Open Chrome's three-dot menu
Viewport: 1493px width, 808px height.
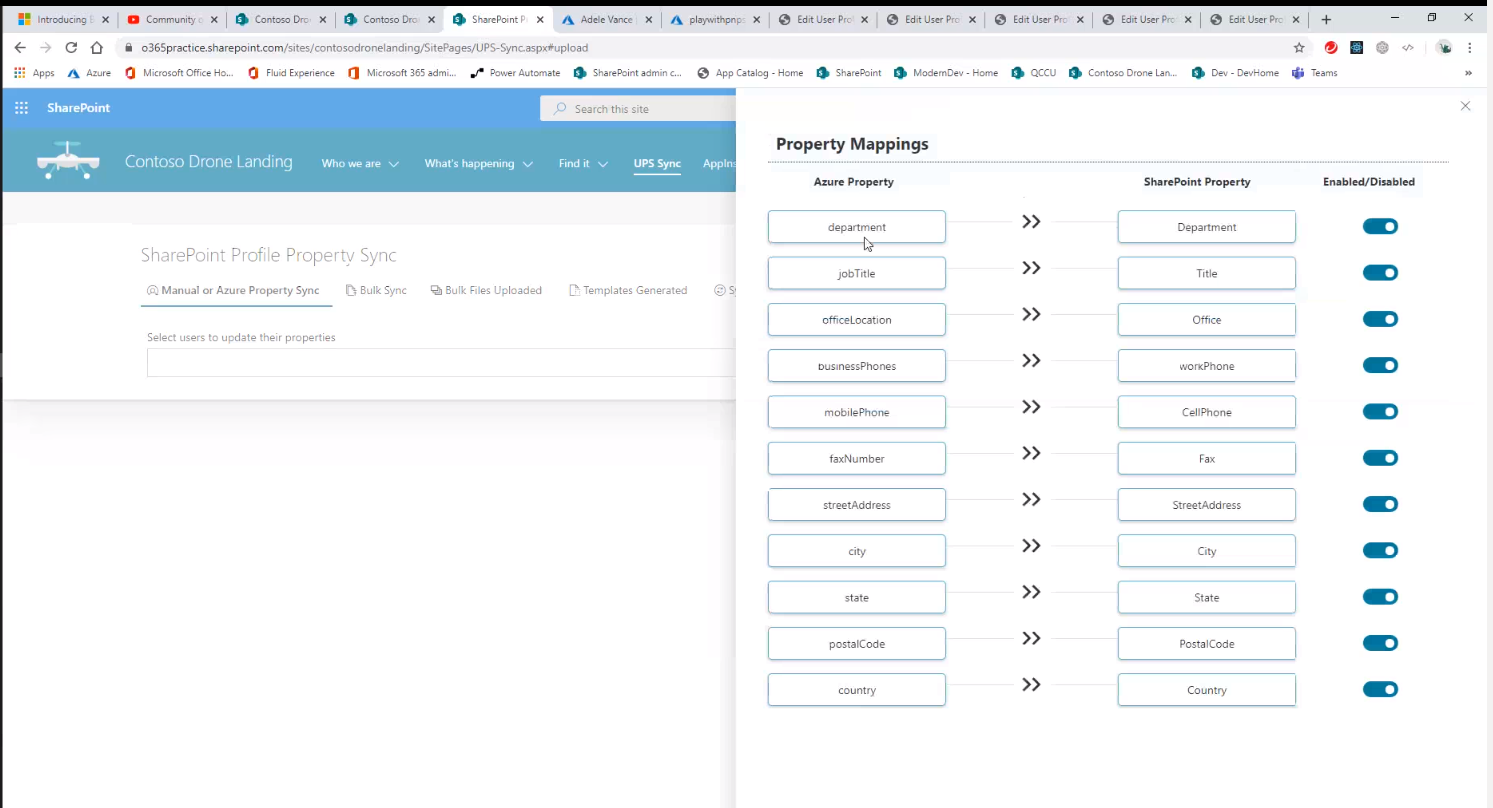[x=1470, y=47]
